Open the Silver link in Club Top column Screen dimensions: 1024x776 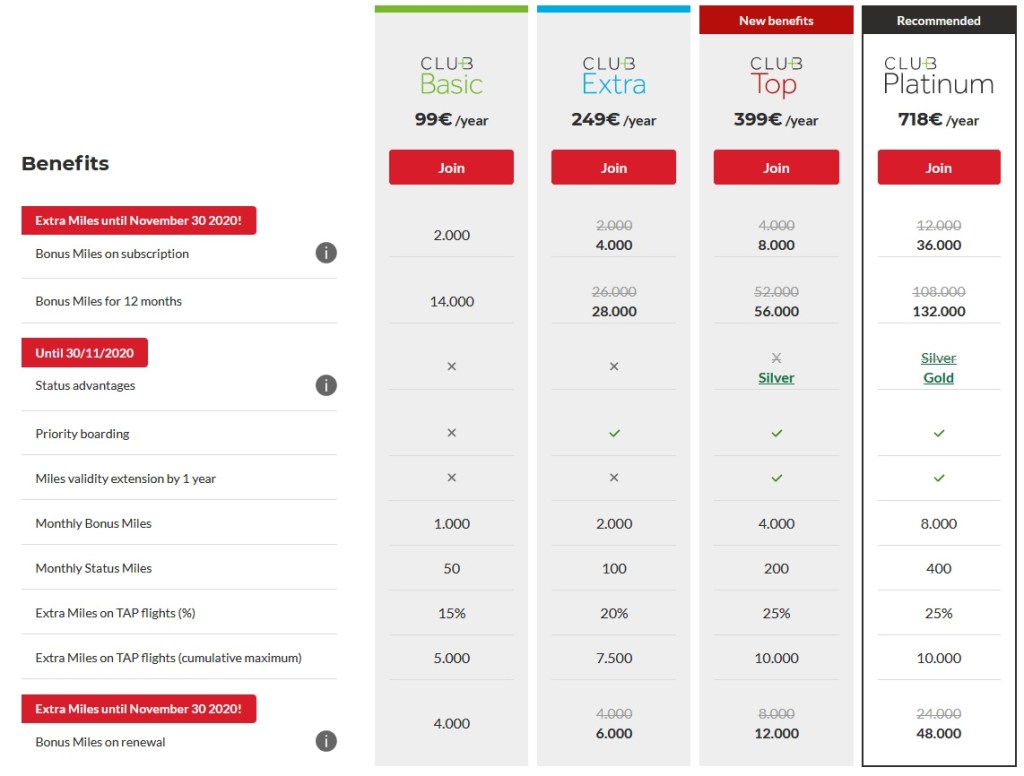coord(776,378)
